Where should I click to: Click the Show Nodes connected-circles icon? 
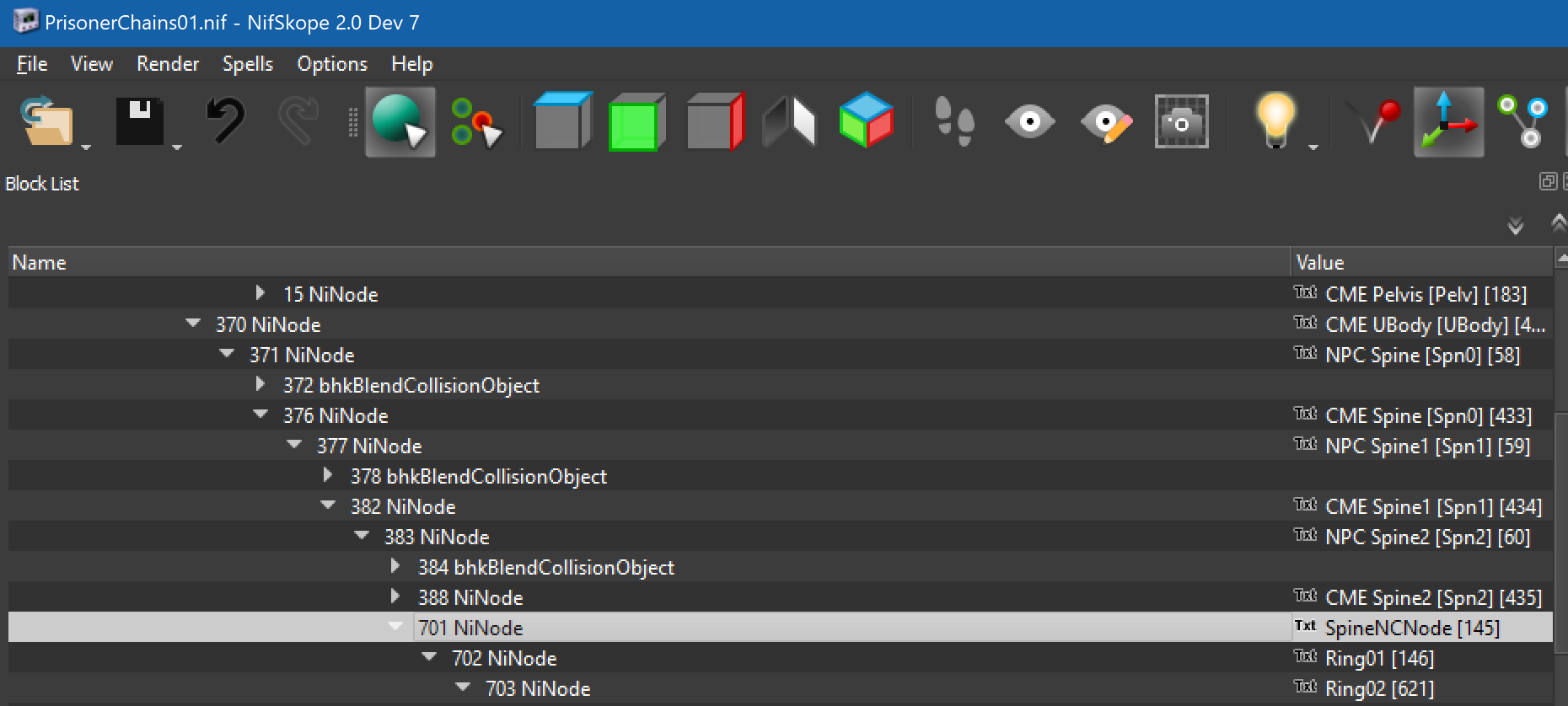pyautogui.click(x=1523, y=121)
